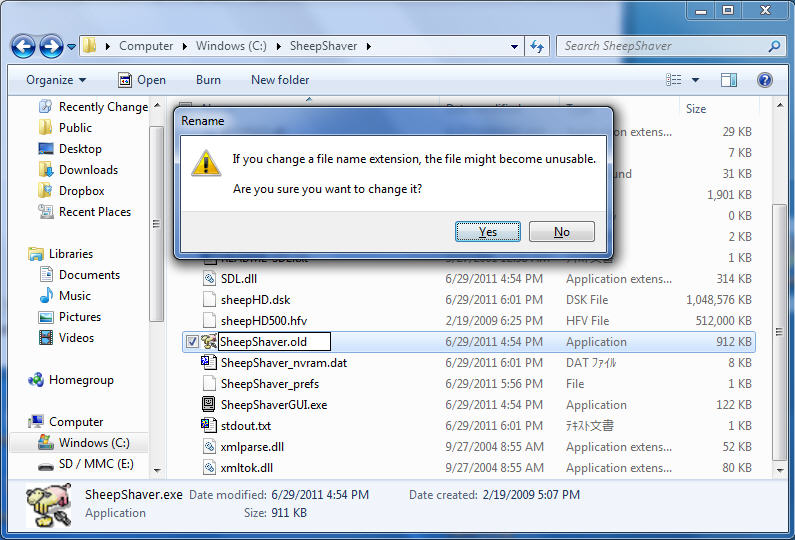Cancel rename with the No button
This screenshot has width=795, height=540.
(562, 232)
